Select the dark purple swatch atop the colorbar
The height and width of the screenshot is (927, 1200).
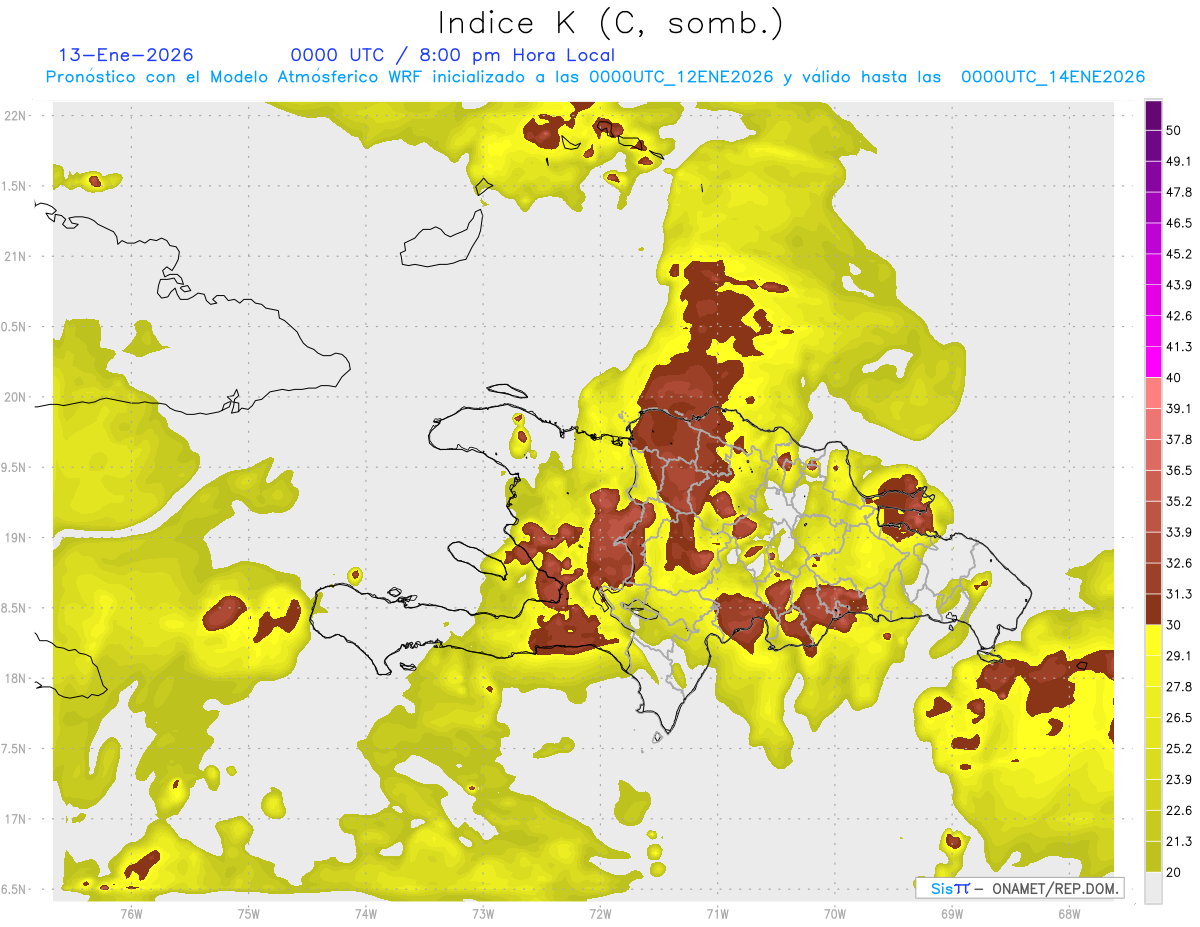pos(1153,115)
